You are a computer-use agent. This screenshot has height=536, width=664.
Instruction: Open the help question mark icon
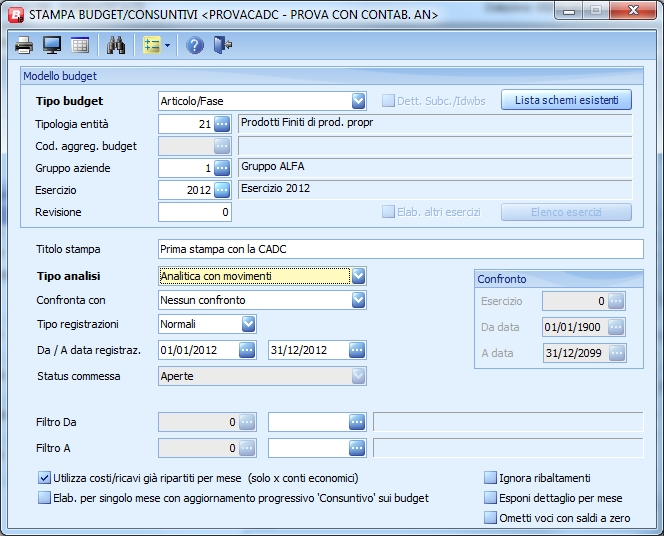[195, 45]
